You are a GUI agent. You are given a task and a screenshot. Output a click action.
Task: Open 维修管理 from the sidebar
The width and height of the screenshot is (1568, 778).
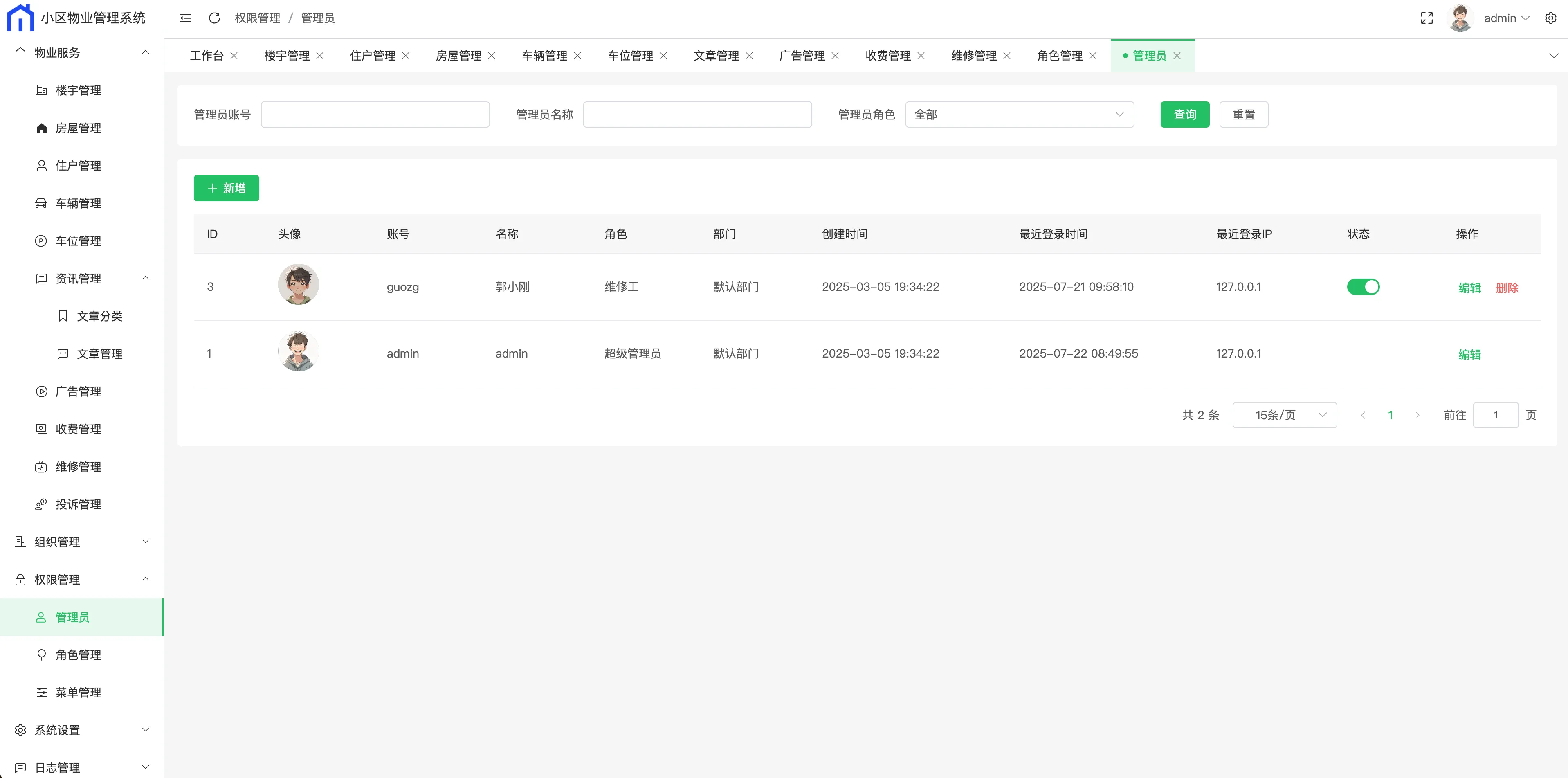coord(78,467)
